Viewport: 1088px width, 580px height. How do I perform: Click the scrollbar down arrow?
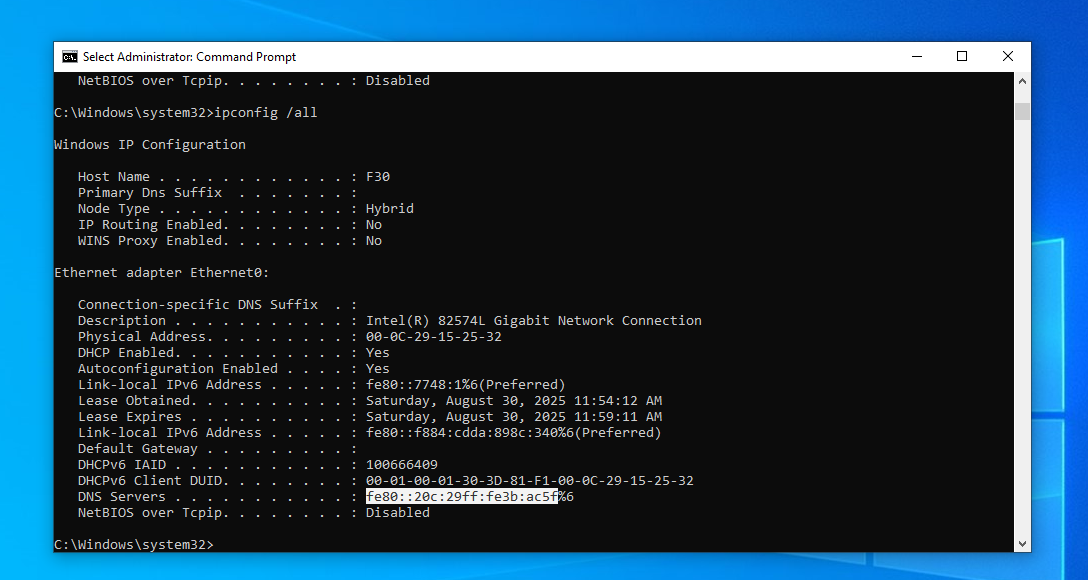pyautogui.click(x=1022, y=543)
